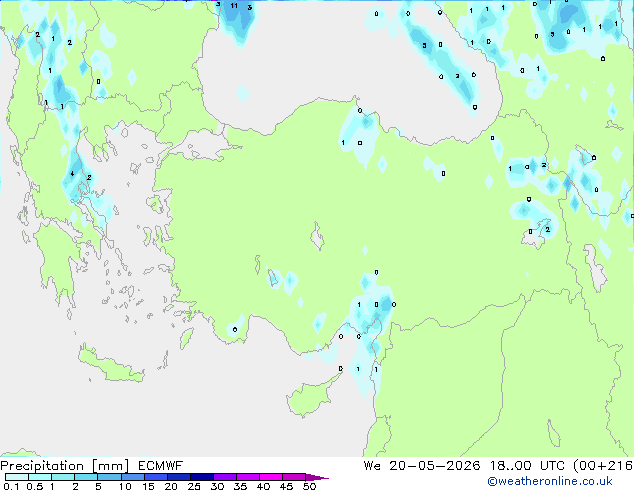This screenshot has width=634, height=490.
Task: Pick the legend swatch between 15 and 20
Action: (x=156, y=477)
